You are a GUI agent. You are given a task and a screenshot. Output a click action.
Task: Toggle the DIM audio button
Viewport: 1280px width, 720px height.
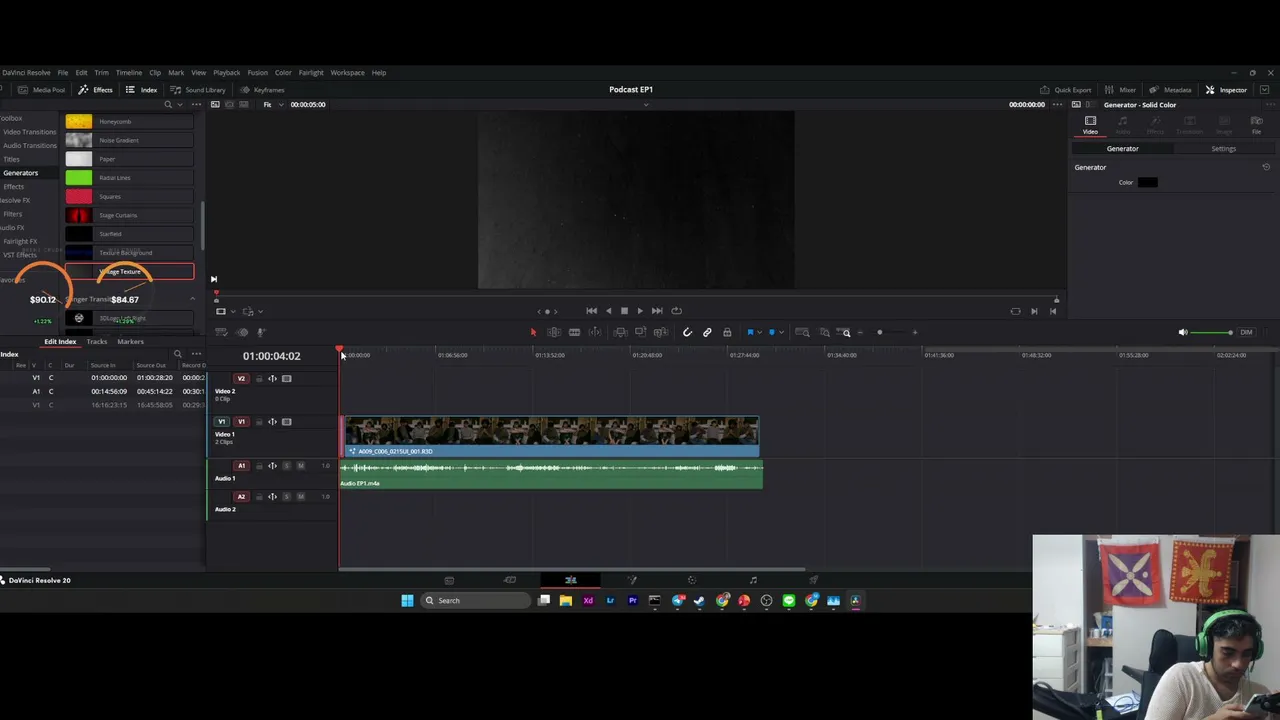1246,332
